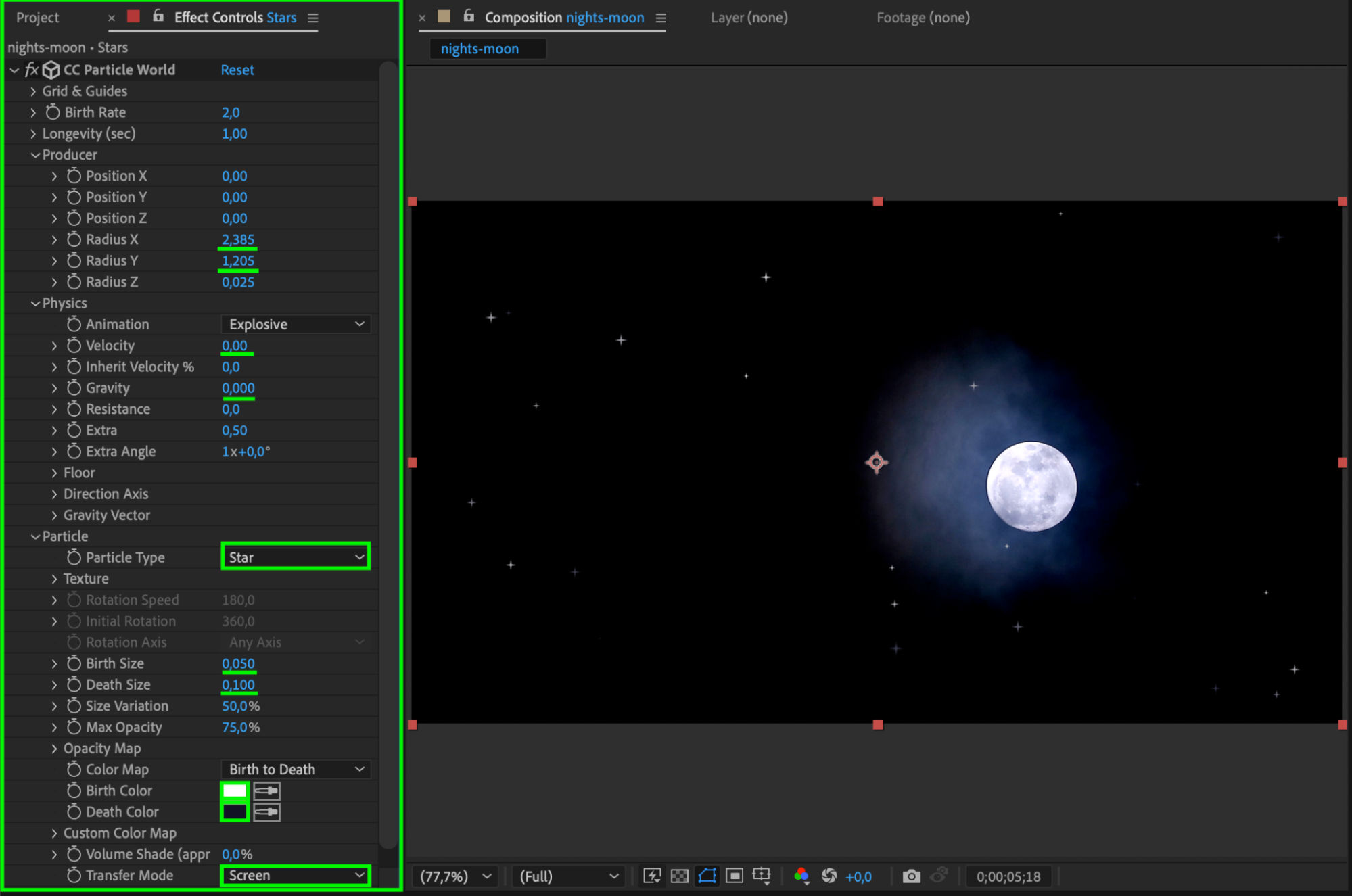Open the Footage (none) tab

point(923,18)
